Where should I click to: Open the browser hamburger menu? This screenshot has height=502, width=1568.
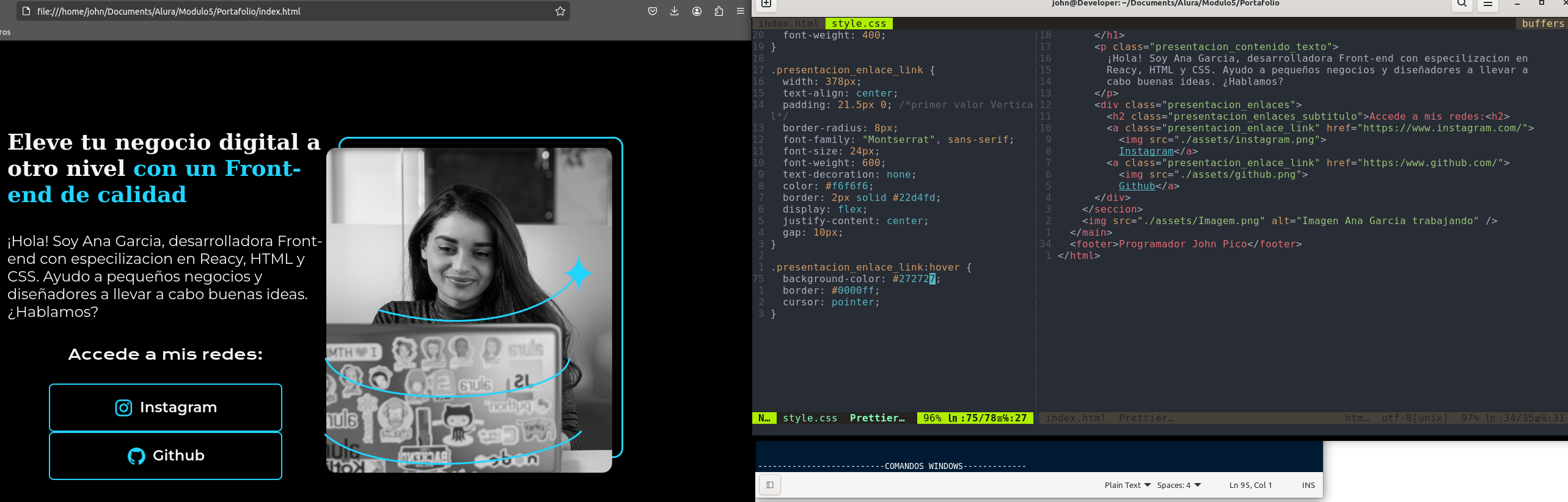740,11
